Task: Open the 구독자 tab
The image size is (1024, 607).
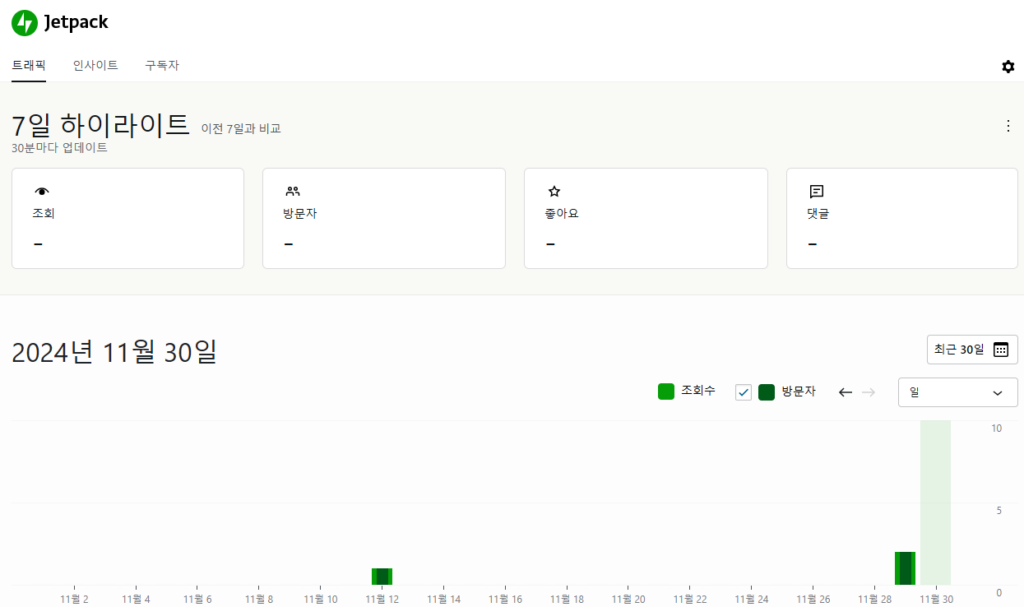Action: coord(162,65)
